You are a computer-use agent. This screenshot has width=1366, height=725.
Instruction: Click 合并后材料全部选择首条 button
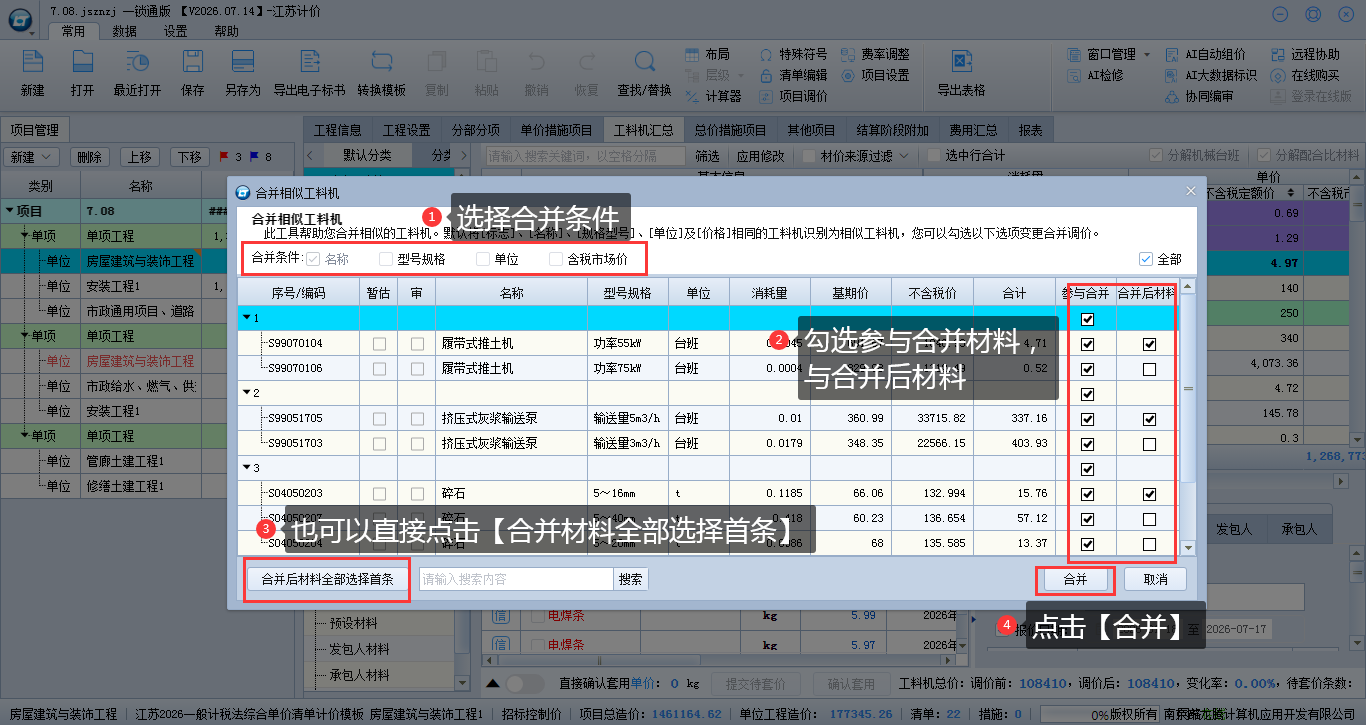(x=327, y=579)
